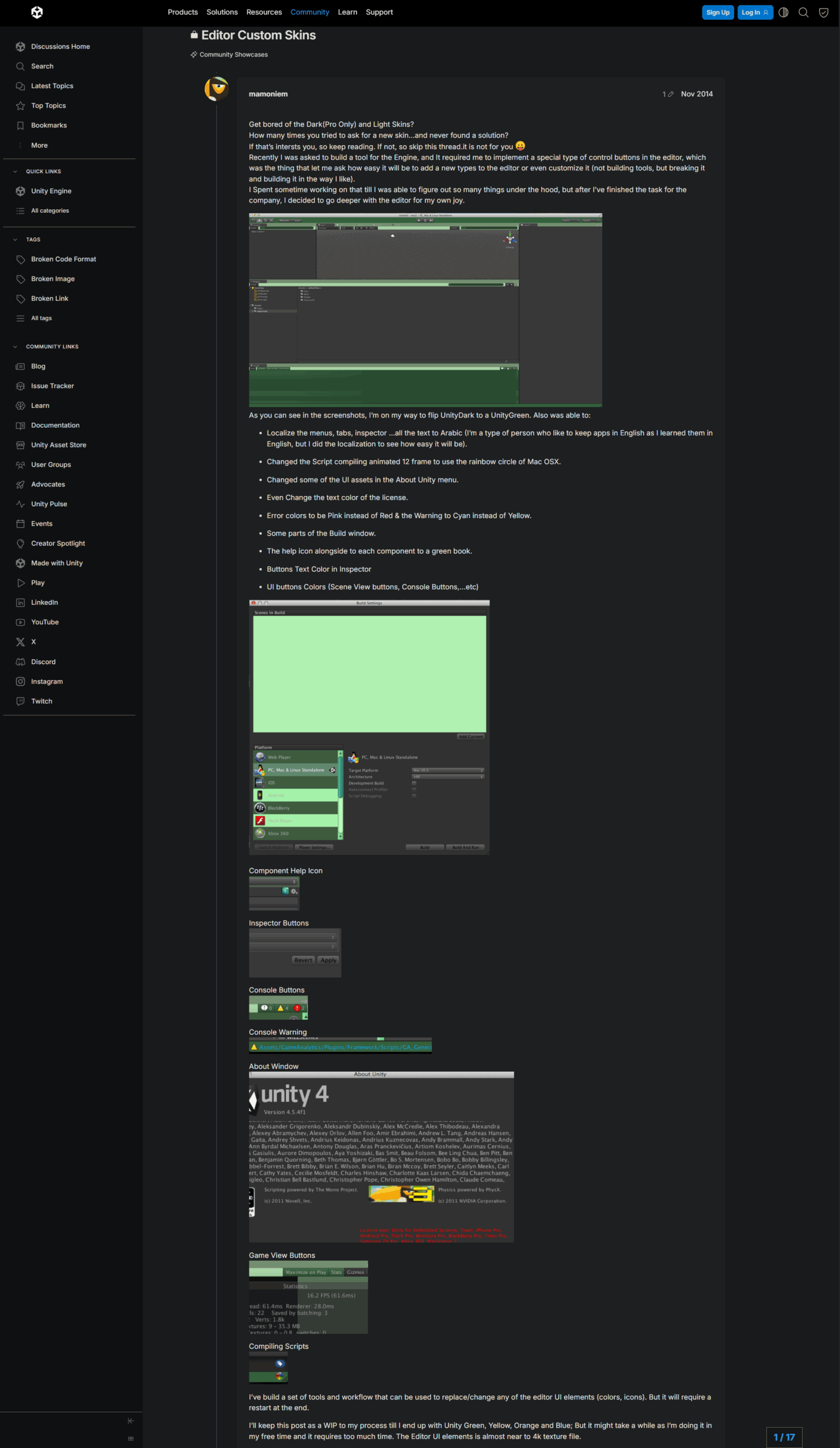Open the Game View Buttons image
Image resolution: width=840 pixels, height=1448 pixels.
(x=308, y=1297)
